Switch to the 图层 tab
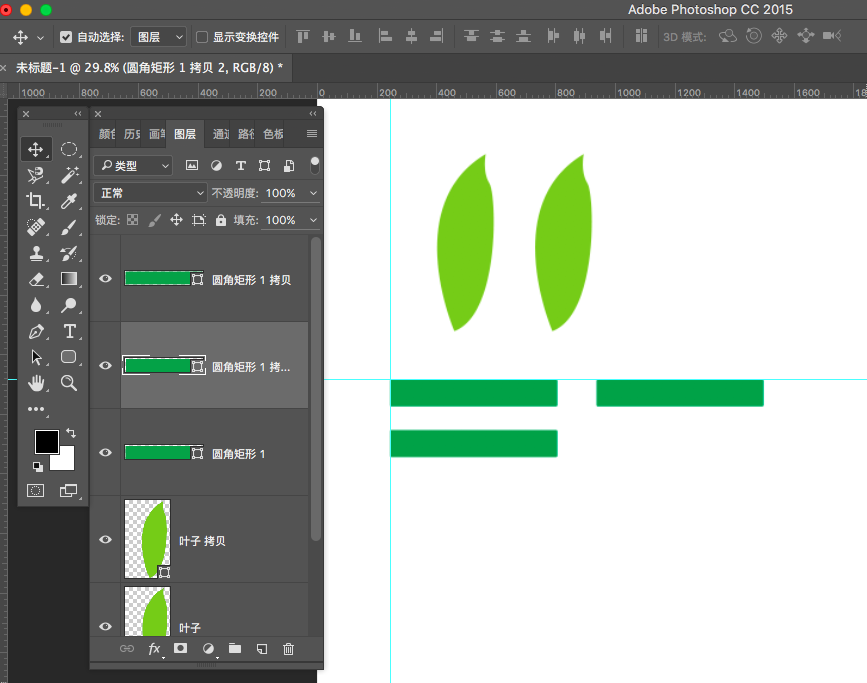Image resolution: width=867 pixels, height=683 pixels. point(185,134)
